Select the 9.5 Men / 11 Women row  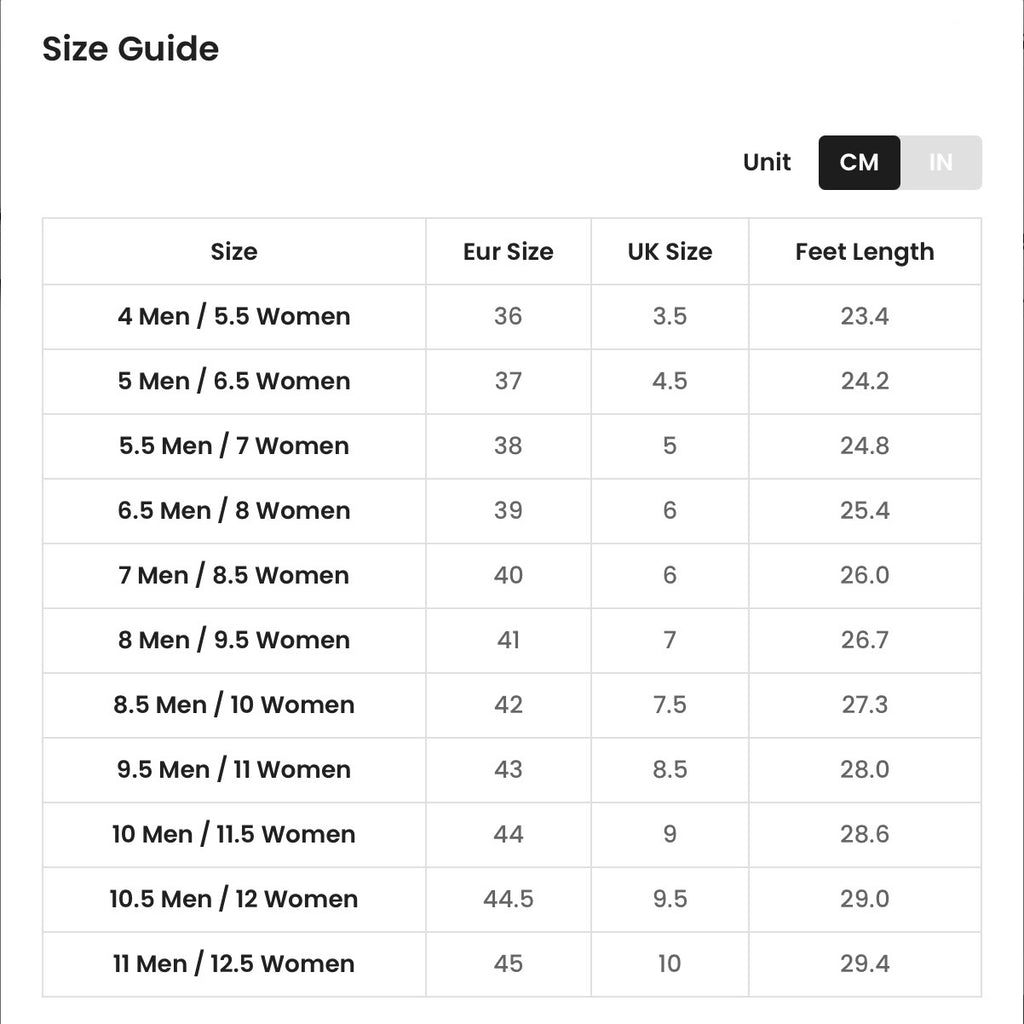point(512,770)
